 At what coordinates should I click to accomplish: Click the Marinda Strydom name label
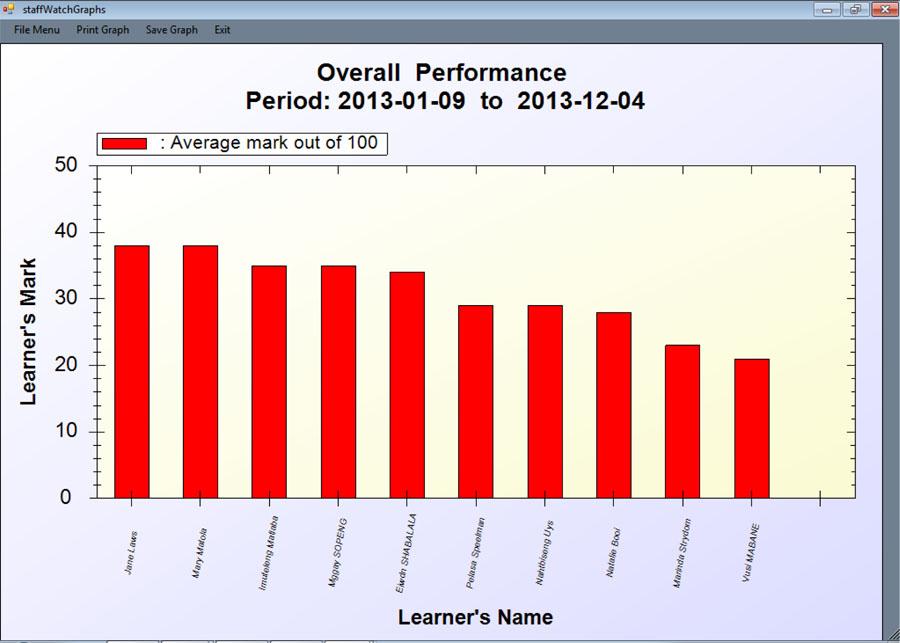pyautogui.click(x=683, y=552)
